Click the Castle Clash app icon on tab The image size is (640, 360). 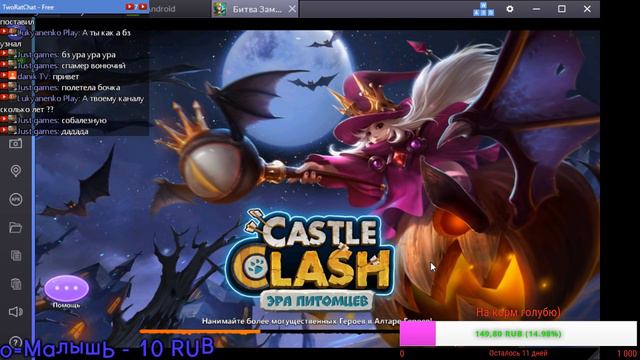click(x=220, y=9)
